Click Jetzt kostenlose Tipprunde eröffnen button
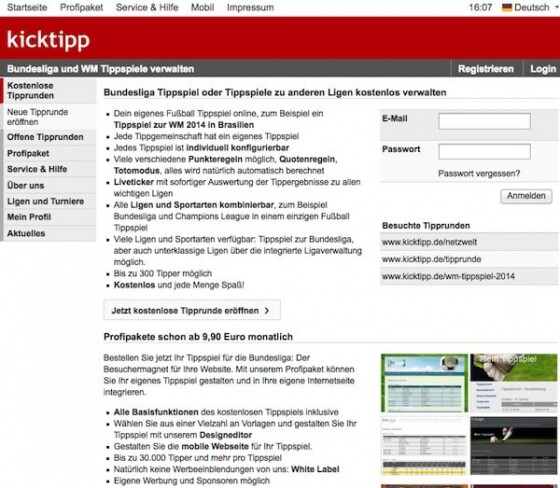 click(192, 310)
